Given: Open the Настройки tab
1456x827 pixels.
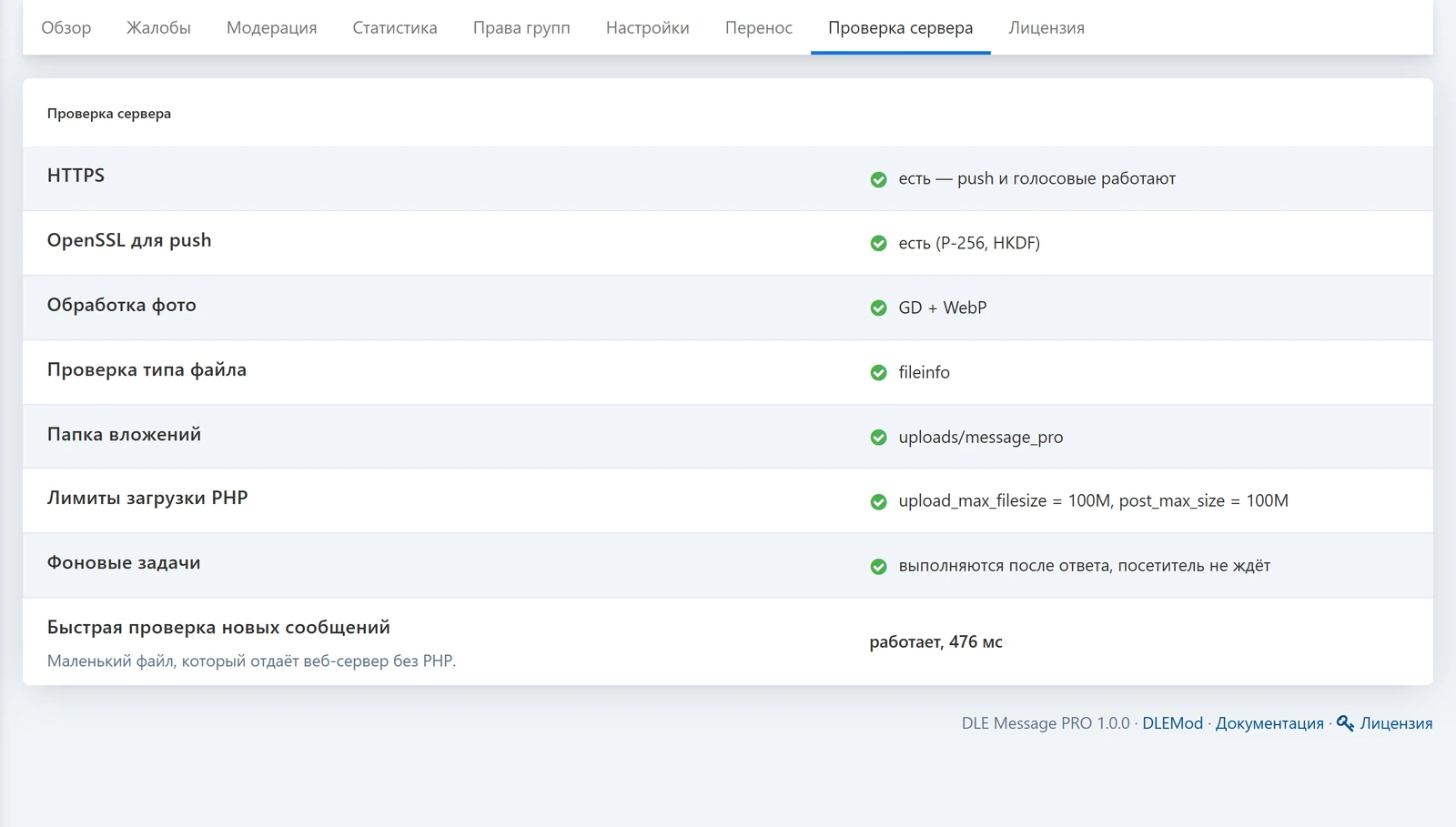Looking at the screenshot, I should click(648, 27).
